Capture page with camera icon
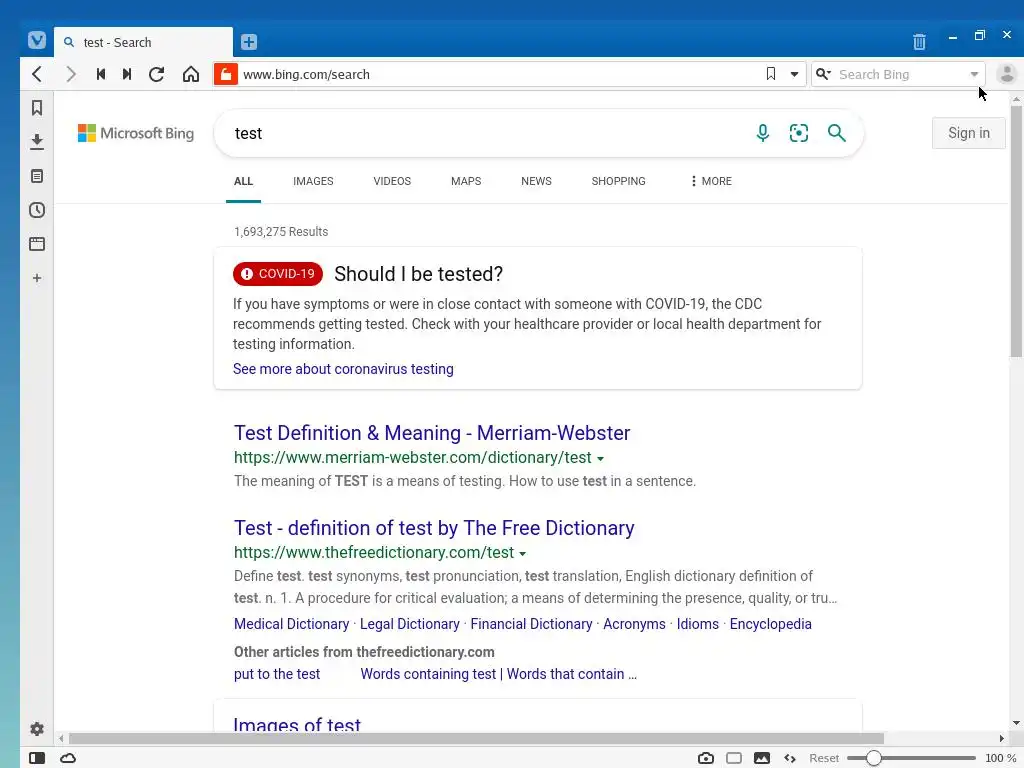The width and height of the screenshot is (1024, 768). pyautogui.click(x=706, y=758)
